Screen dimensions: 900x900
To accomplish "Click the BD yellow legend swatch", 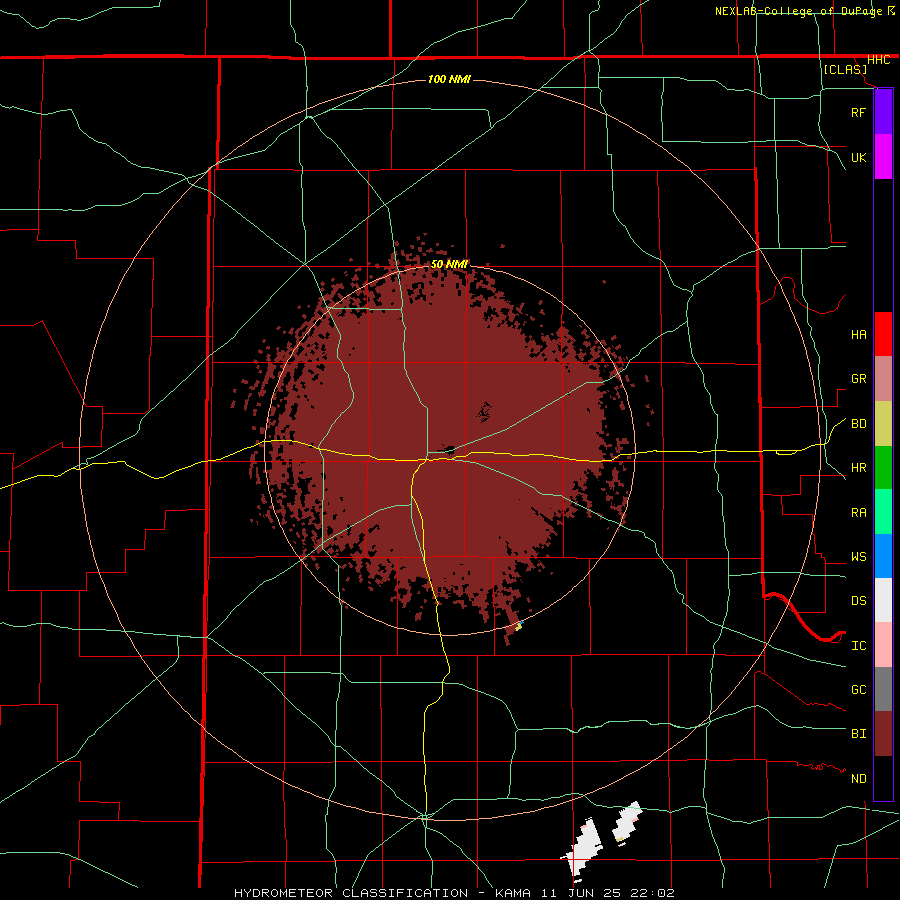I will 883,423.
